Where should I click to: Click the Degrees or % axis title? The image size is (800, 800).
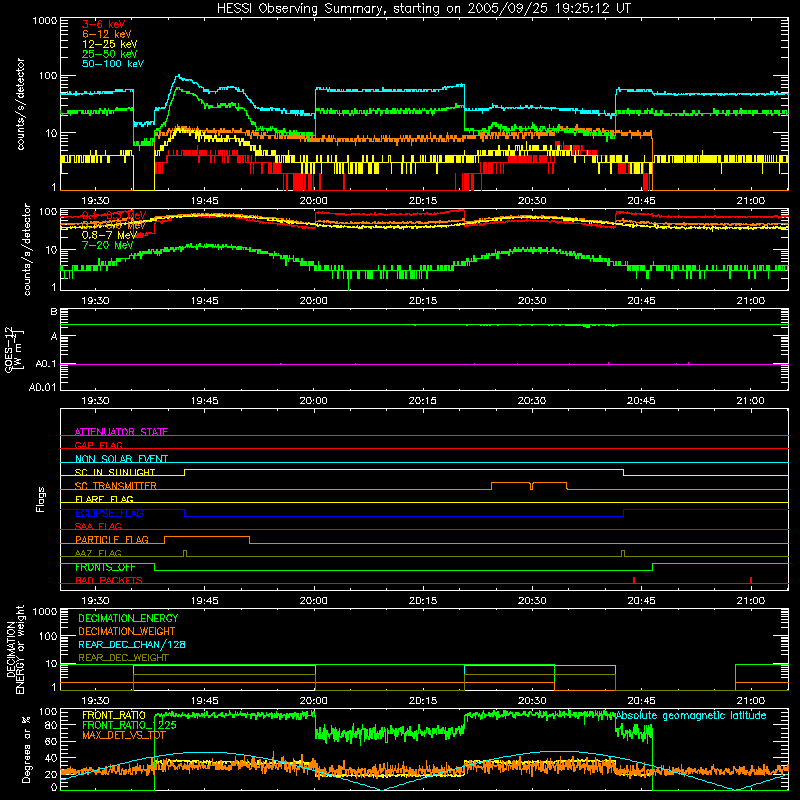click(x=26, y=749)
